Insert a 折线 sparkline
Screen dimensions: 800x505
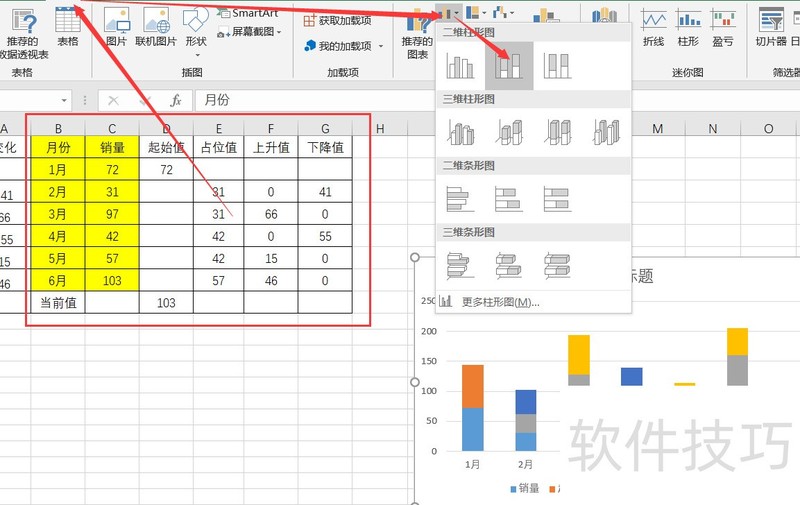(653, 27)
